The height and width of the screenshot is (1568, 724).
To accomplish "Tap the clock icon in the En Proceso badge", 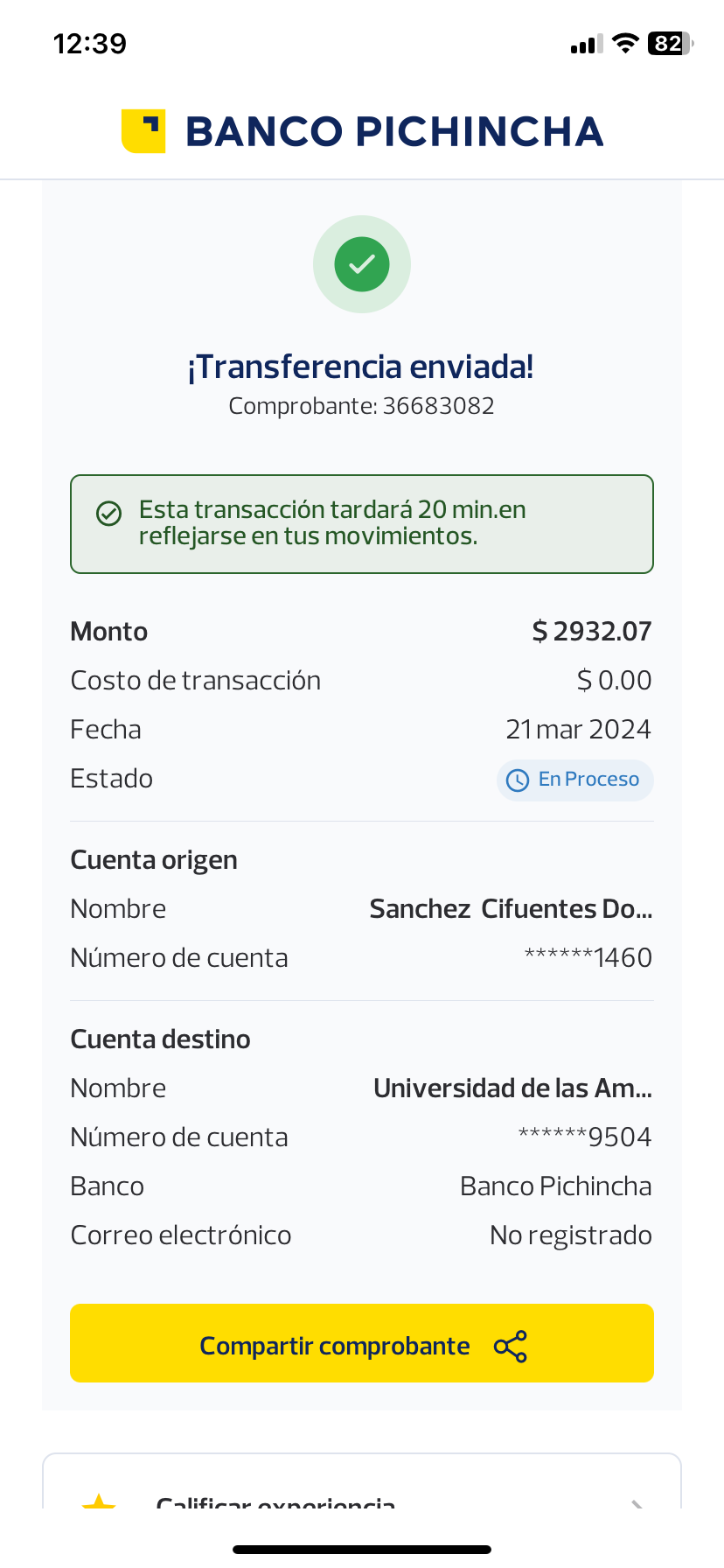I will click(x=518, y=780).
